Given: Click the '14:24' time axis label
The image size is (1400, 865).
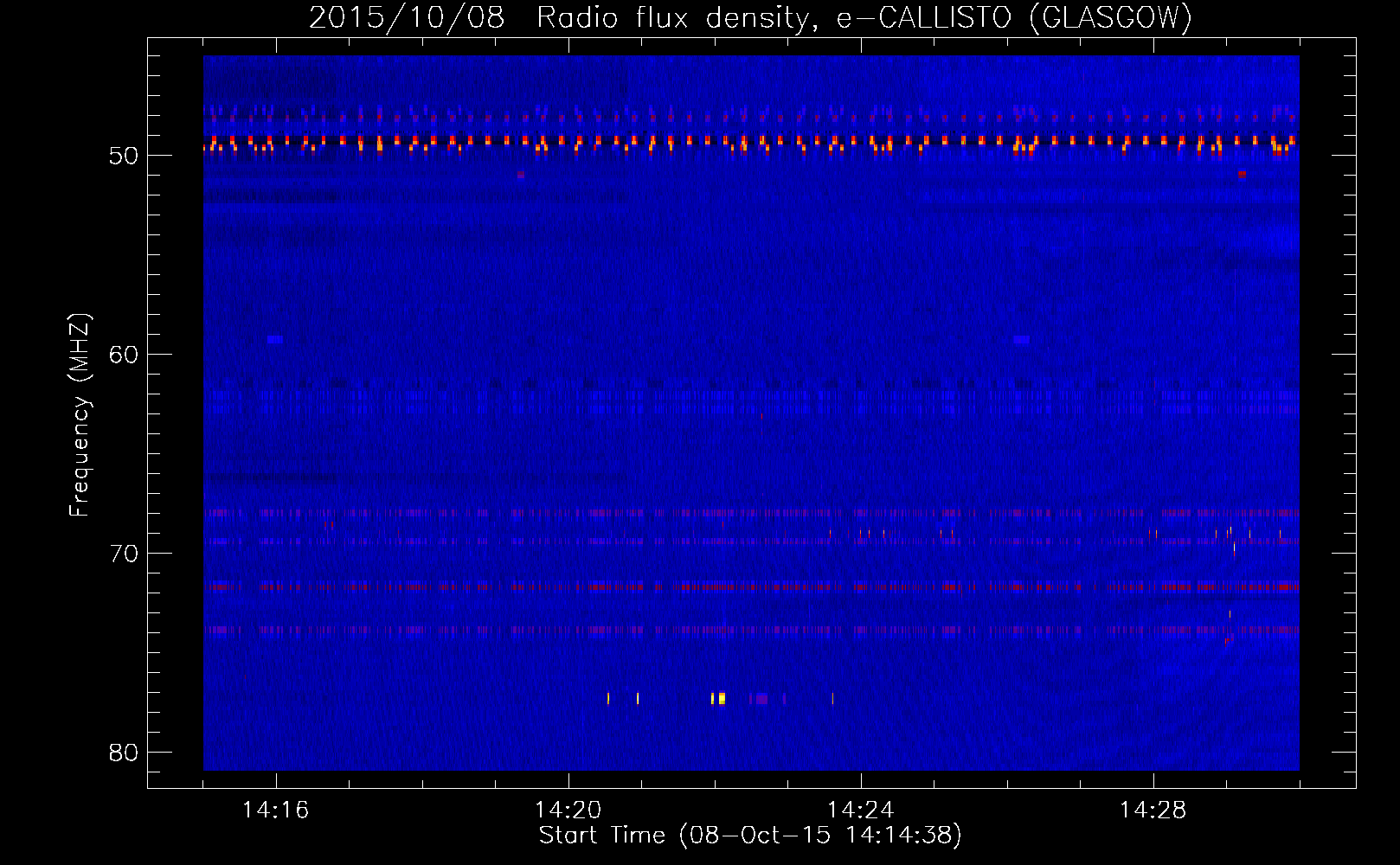Looking at the screenshot, I should pyautogui.click(x=861, y=811).
